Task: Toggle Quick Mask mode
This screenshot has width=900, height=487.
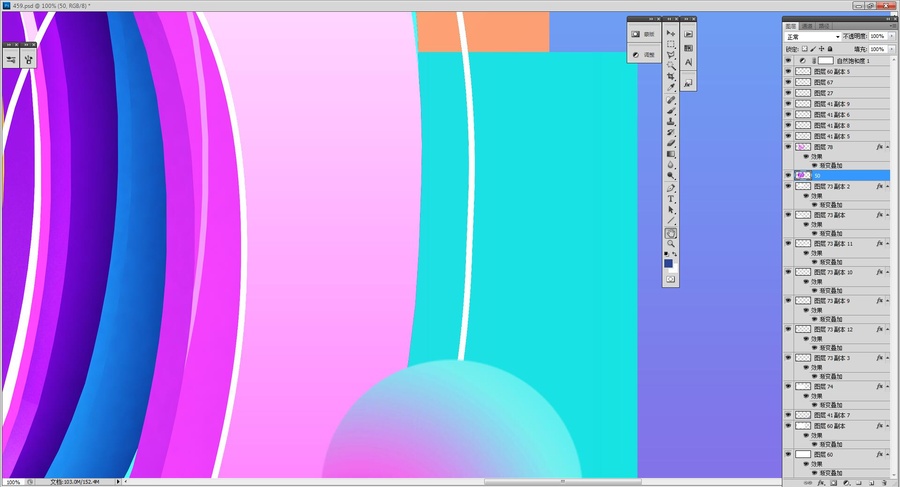Action: 670,279
